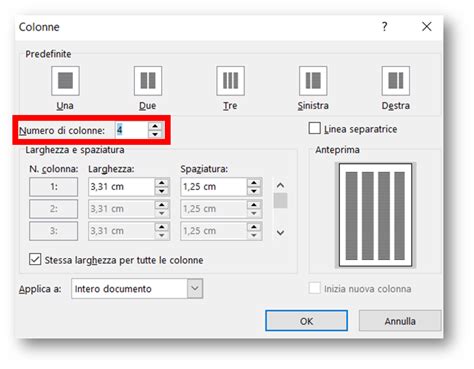Select the Tre column preset icon
Viewport: 474px width, 369px height.
[230, 81]
